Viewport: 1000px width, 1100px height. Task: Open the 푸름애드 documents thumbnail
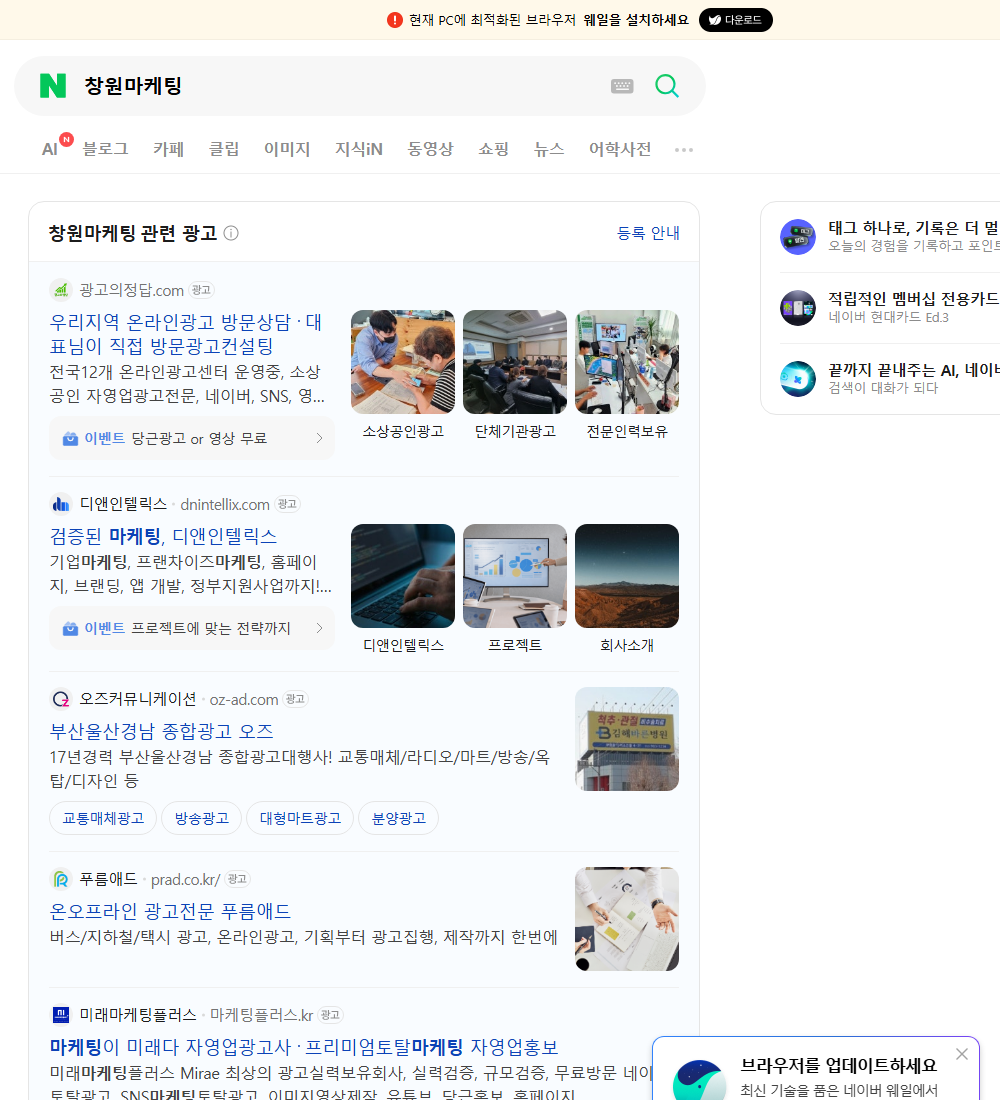click(627, 919)
